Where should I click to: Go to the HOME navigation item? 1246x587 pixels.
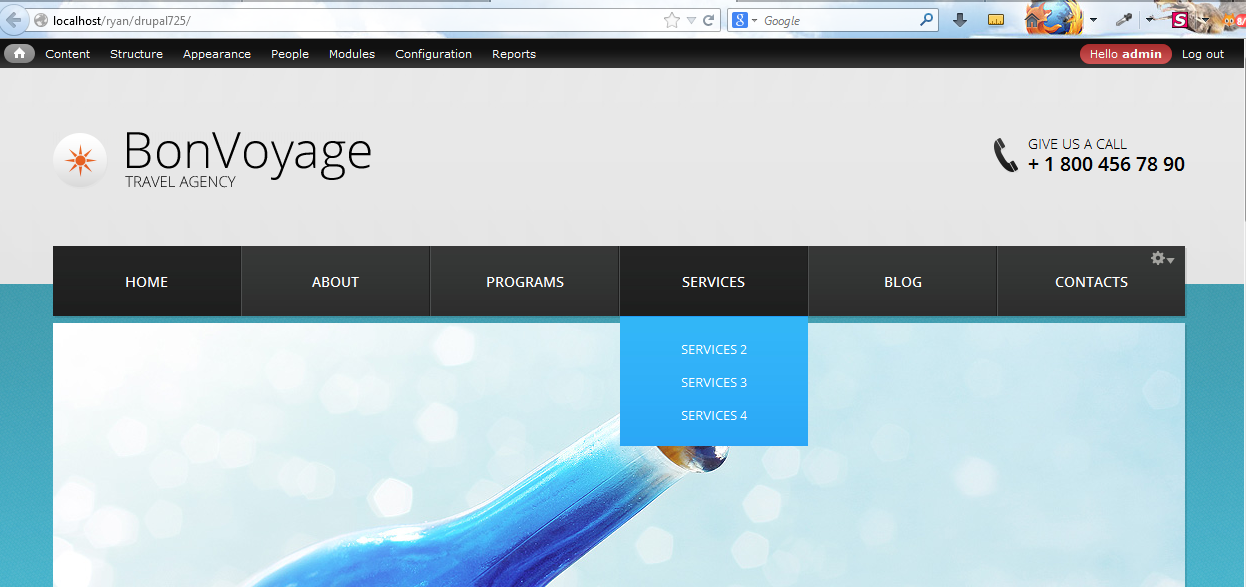tap(147, 282)
